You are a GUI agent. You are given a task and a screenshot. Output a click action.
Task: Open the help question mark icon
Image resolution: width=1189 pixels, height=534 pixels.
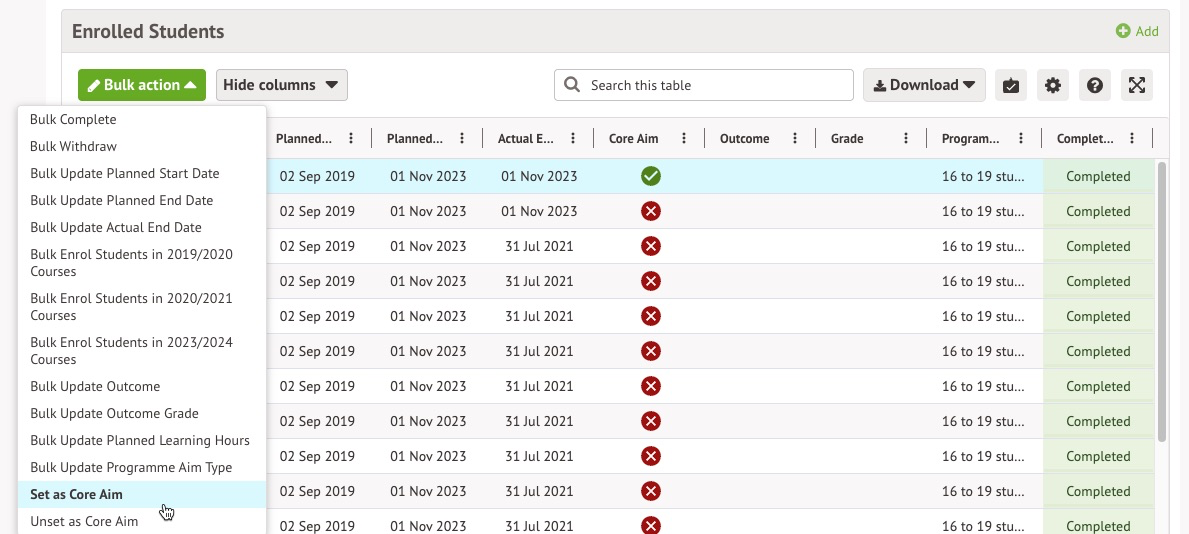(1095, 85)
